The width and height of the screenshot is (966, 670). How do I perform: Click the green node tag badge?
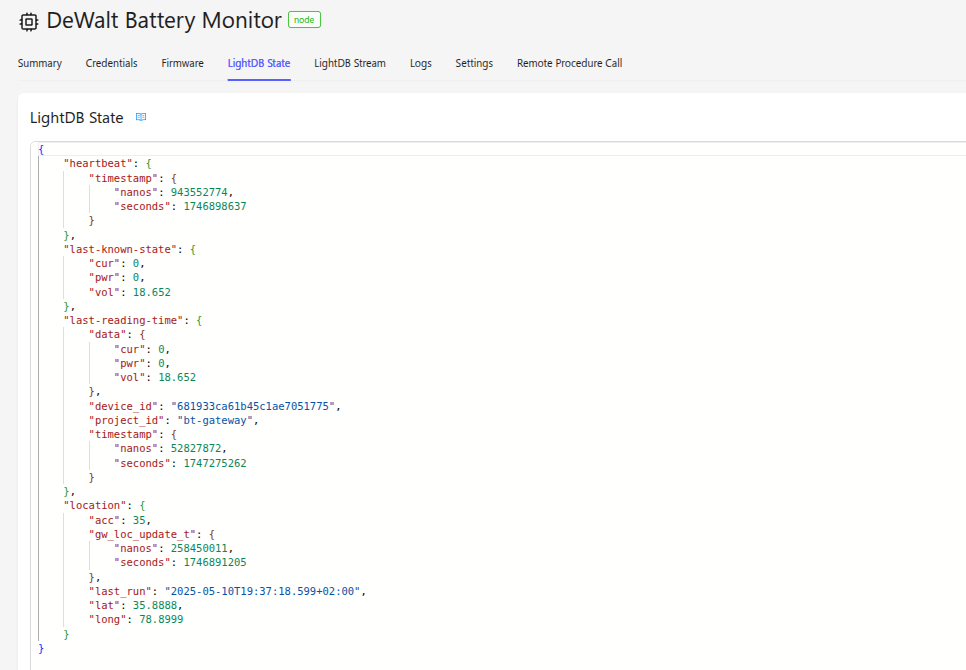click(304, 20)
